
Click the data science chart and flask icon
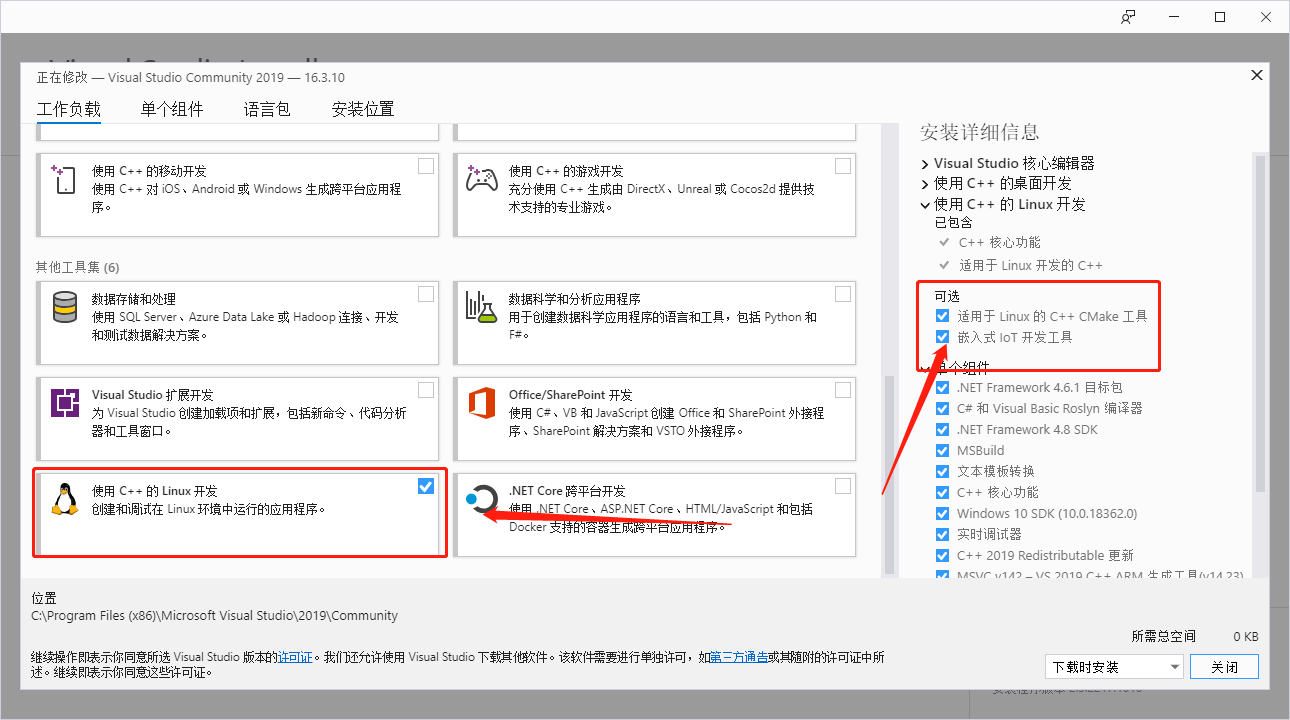pos(481,307)
